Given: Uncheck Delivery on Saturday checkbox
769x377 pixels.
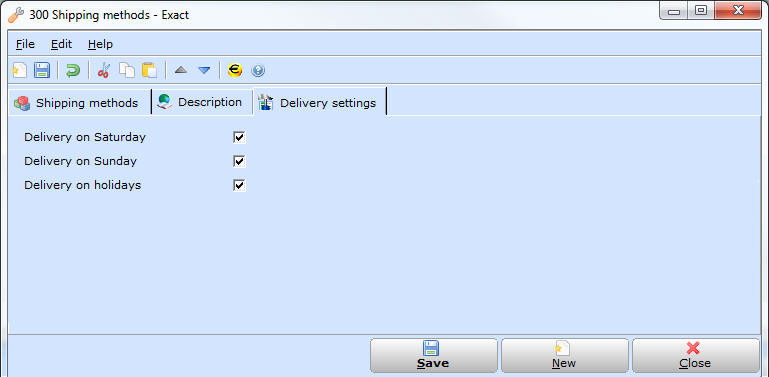Looking at the screenshot, I should pos(239,137).
